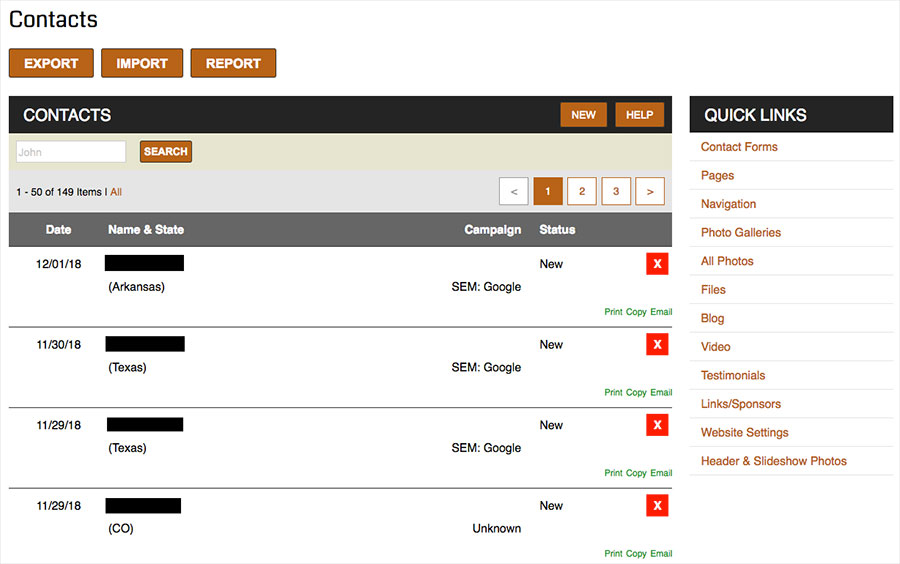Click the (CO) state text
900x564 pixels.
(121, 528)
